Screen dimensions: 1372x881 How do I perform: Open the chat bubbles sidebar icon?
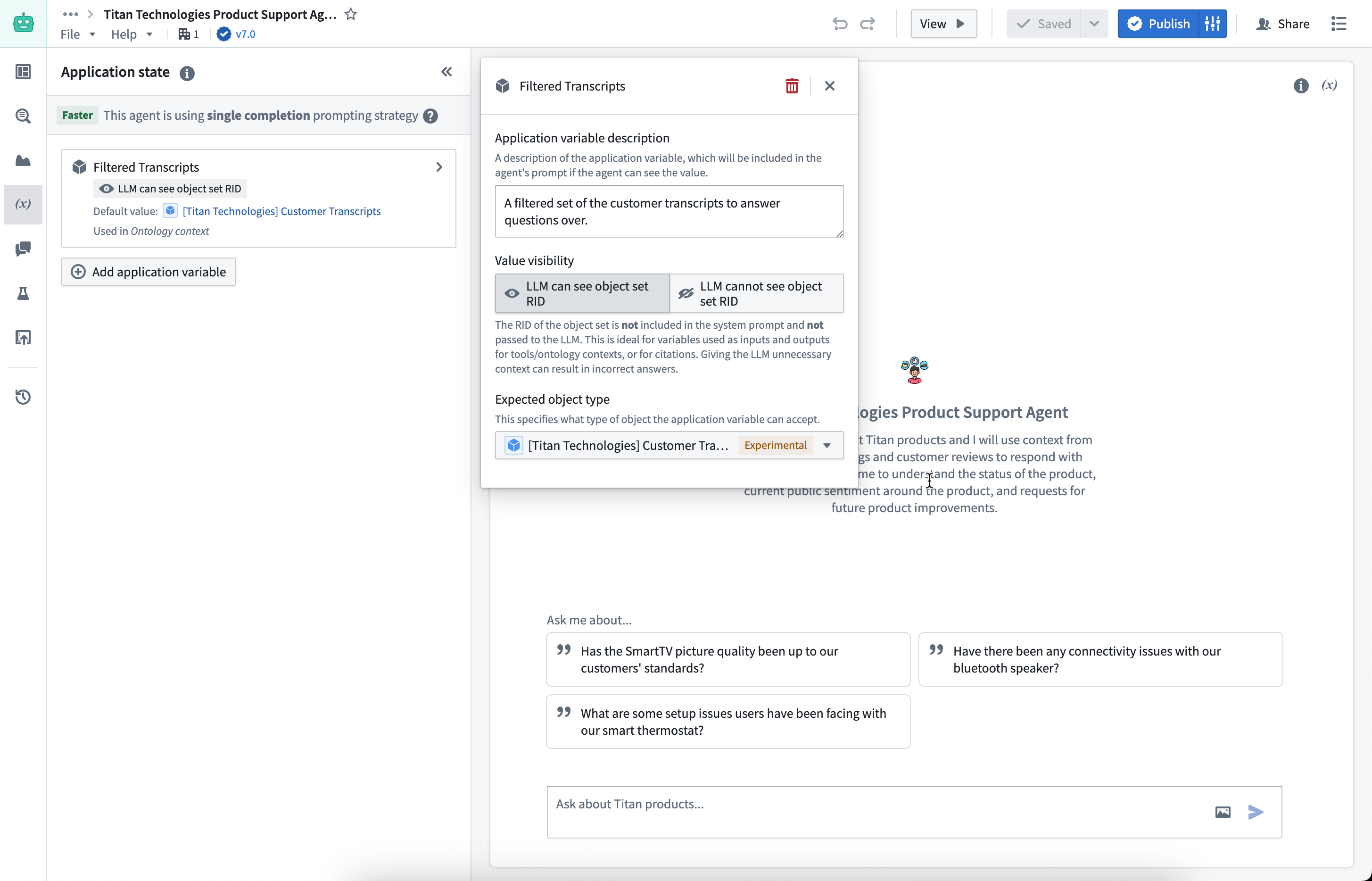[x=23, y=248]
